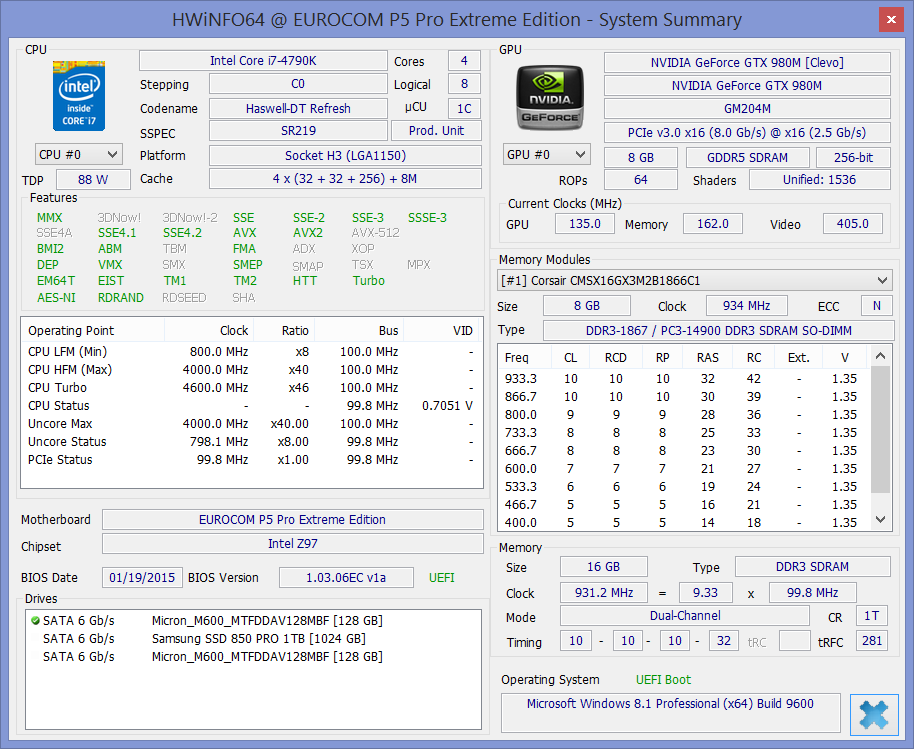Image resolution: width=914 pixels, height=749 pixels.
Task: Click the memory timing table scroll-down arrow
Action: [x=880, y=519]
